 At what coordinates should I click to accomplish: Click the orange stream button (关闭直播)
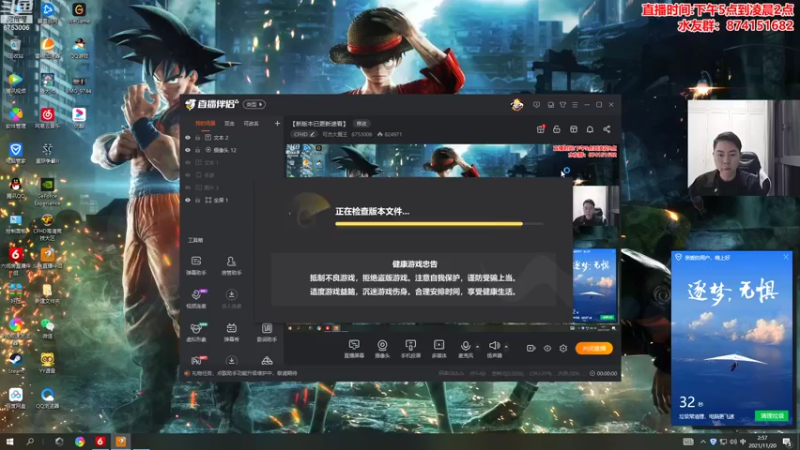tap(594, 348)
